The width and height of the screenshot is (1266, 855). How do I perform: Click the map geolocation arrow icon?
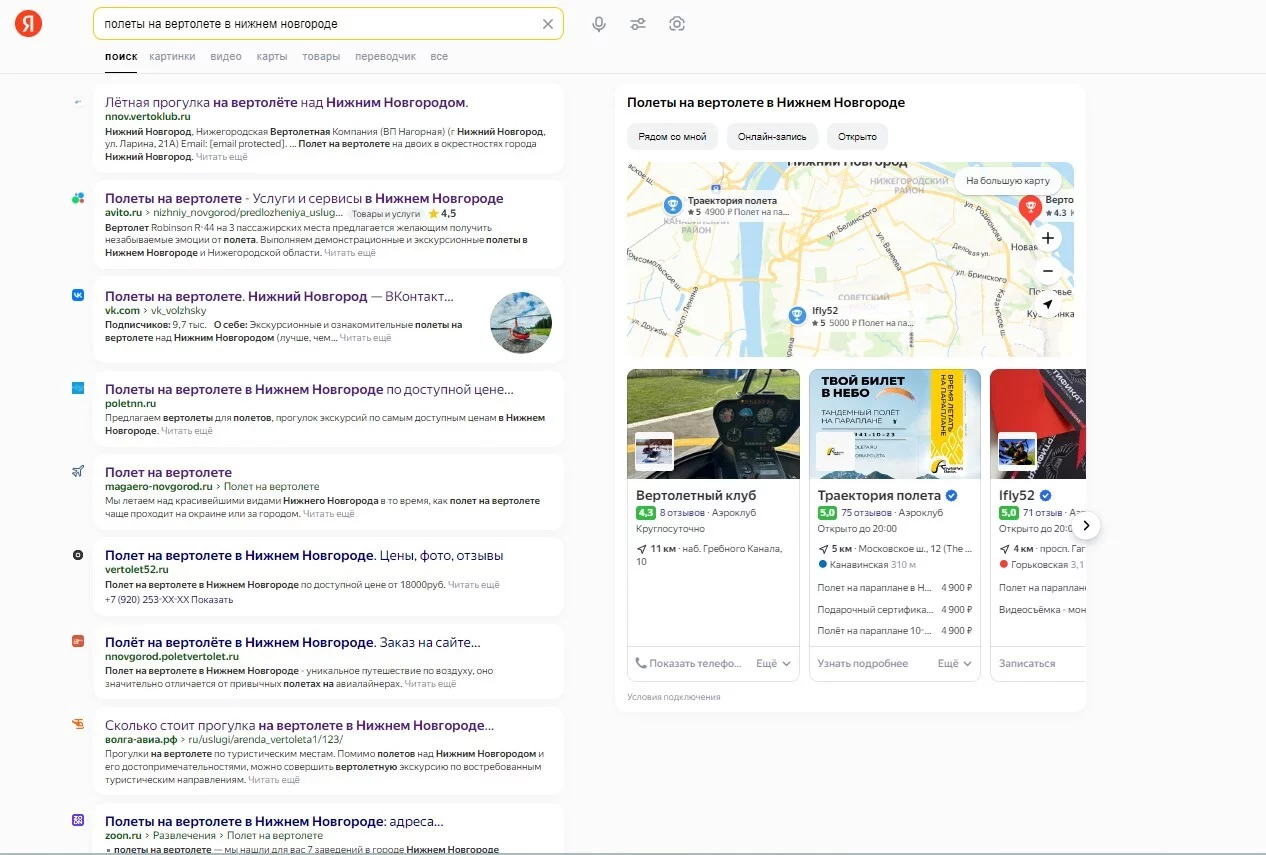(1047, 304)
